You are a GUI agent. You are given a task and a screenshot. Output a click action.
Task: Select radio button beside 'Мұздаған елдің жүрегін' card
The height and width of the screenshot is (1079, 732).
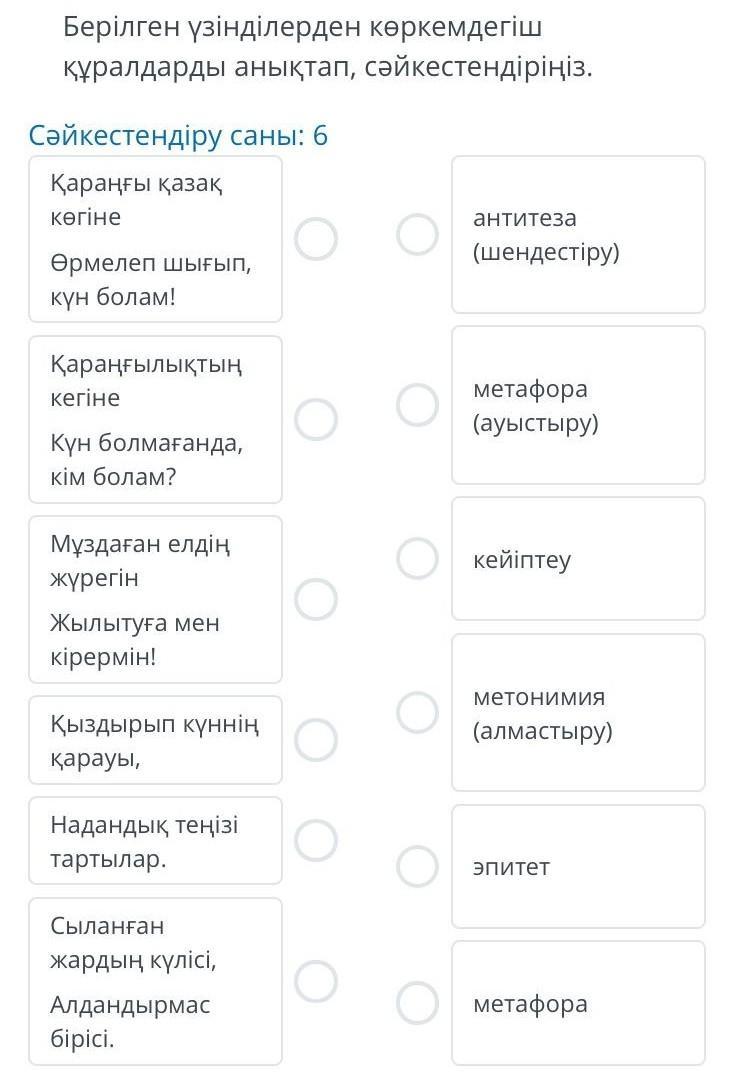[316, 599]
